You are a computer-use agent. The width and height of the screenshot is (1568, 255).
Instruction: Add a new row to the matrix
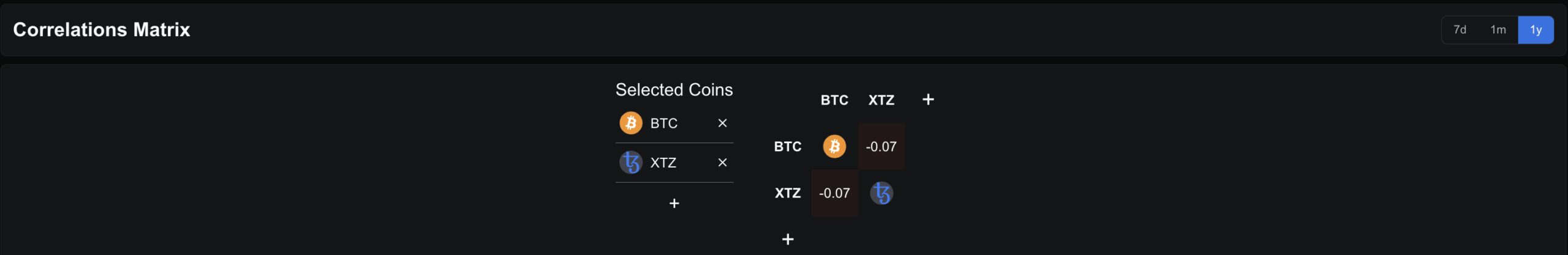pos(788,240)
